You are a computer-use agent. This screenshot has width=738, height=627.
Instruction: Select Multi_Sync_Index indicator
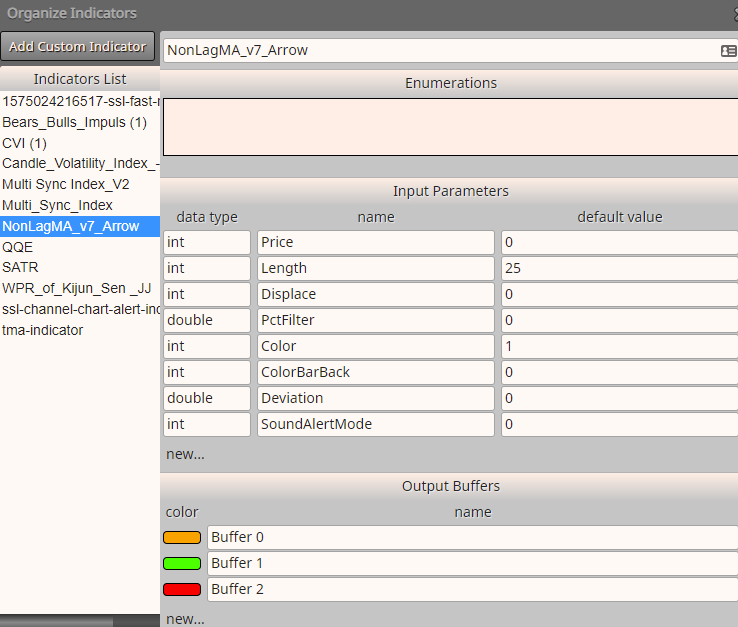(x=80, y=205)
